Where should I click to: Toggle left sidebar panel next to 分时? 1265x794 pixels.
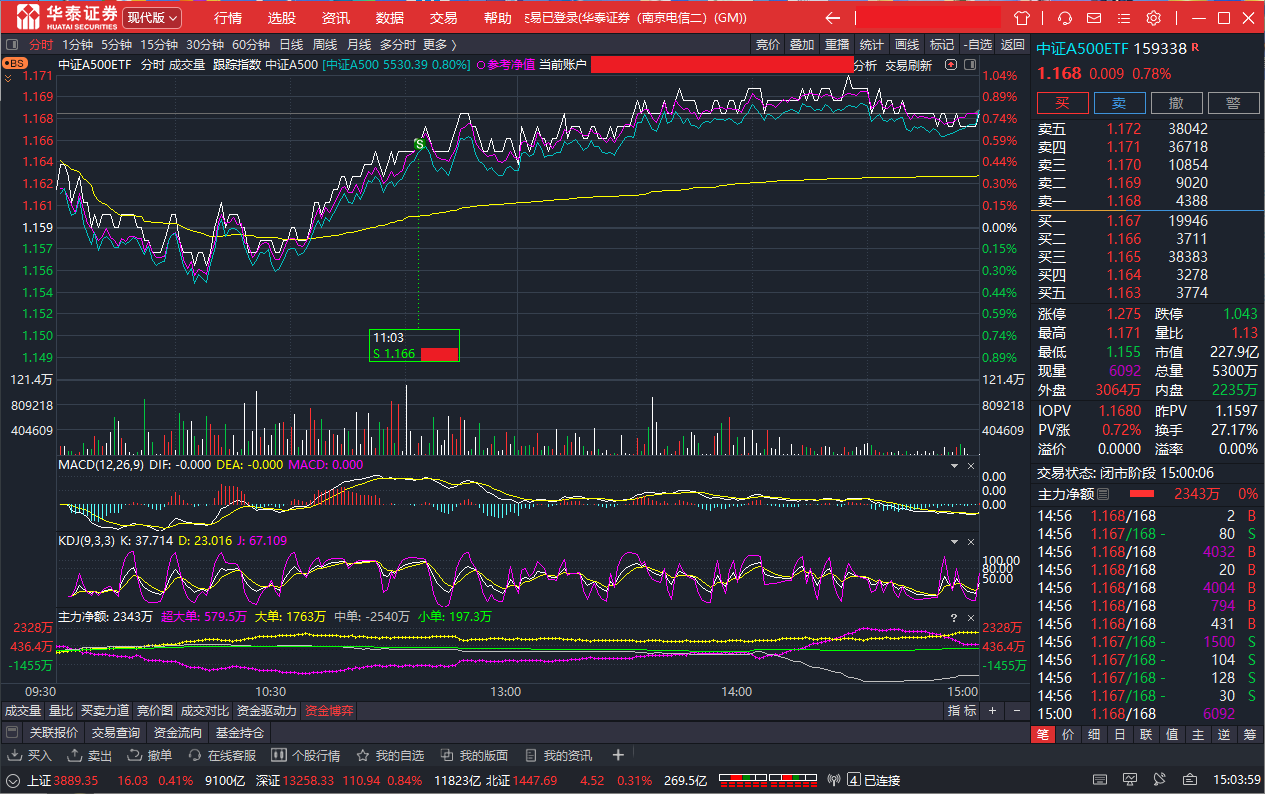tap(12, 45)
